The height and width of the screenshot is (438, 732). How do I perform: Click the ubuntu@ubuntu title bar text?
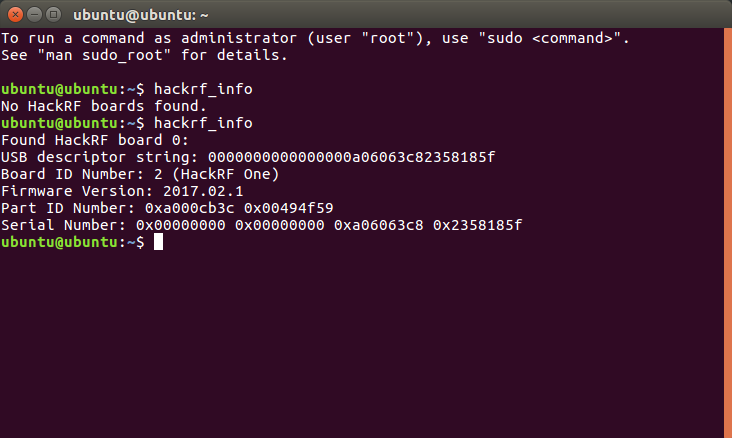[141, 15]
